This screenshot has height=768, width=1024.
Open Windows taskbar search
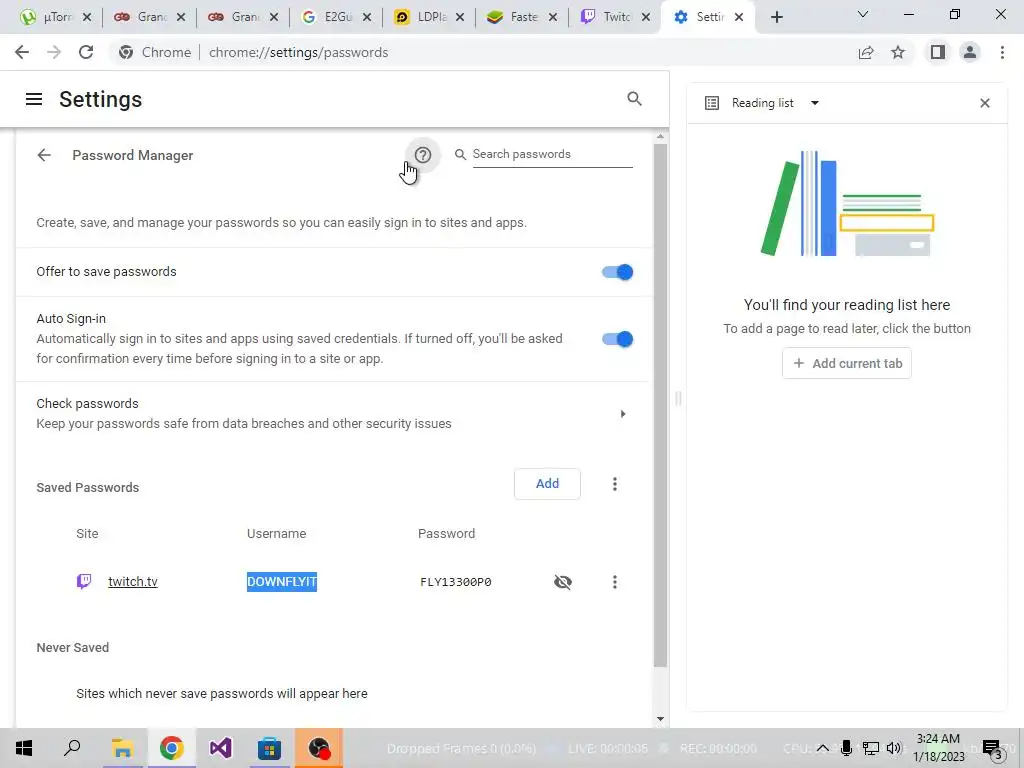(x=72, y=748)
